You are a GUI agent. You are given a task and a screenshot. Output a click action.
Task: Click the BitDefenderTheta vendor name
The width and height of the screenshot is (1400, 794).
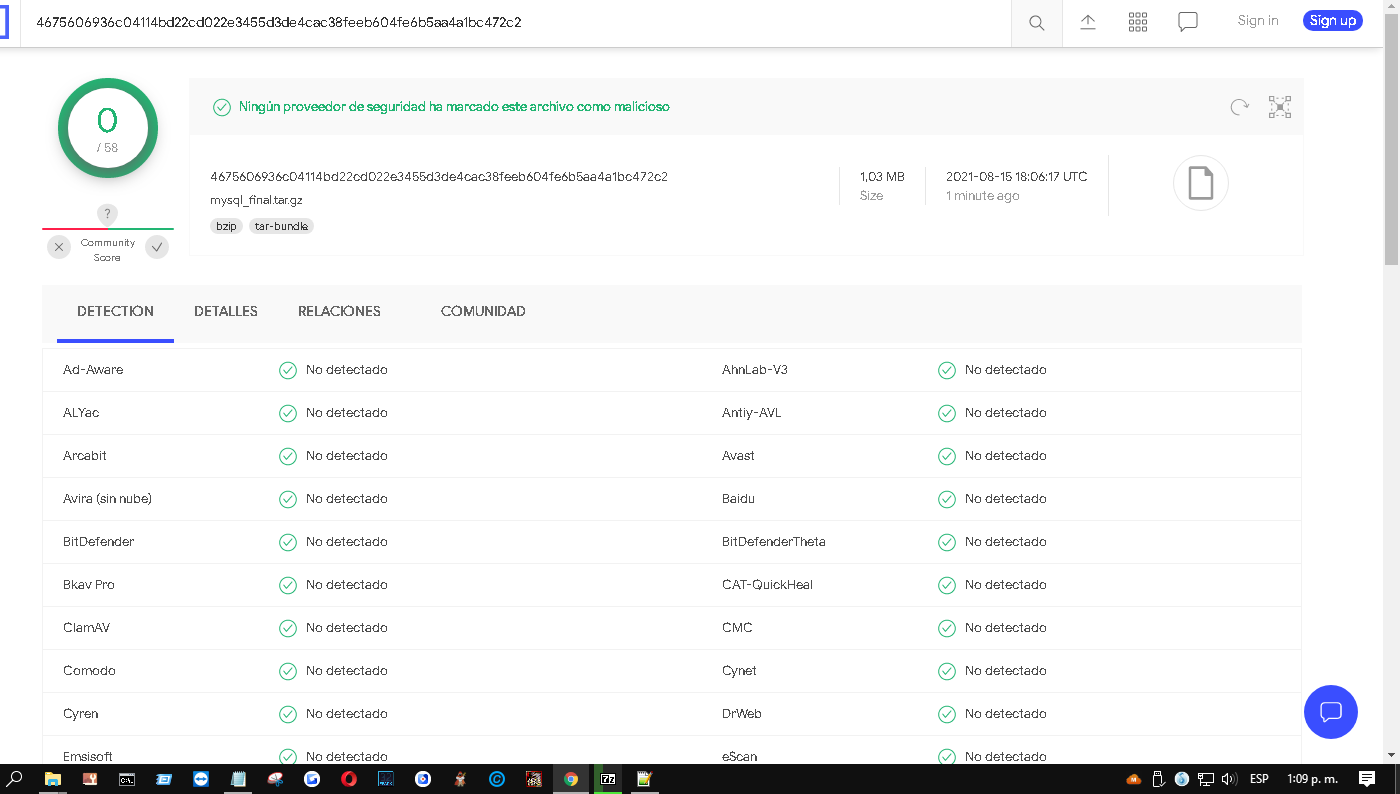(774, 542)
